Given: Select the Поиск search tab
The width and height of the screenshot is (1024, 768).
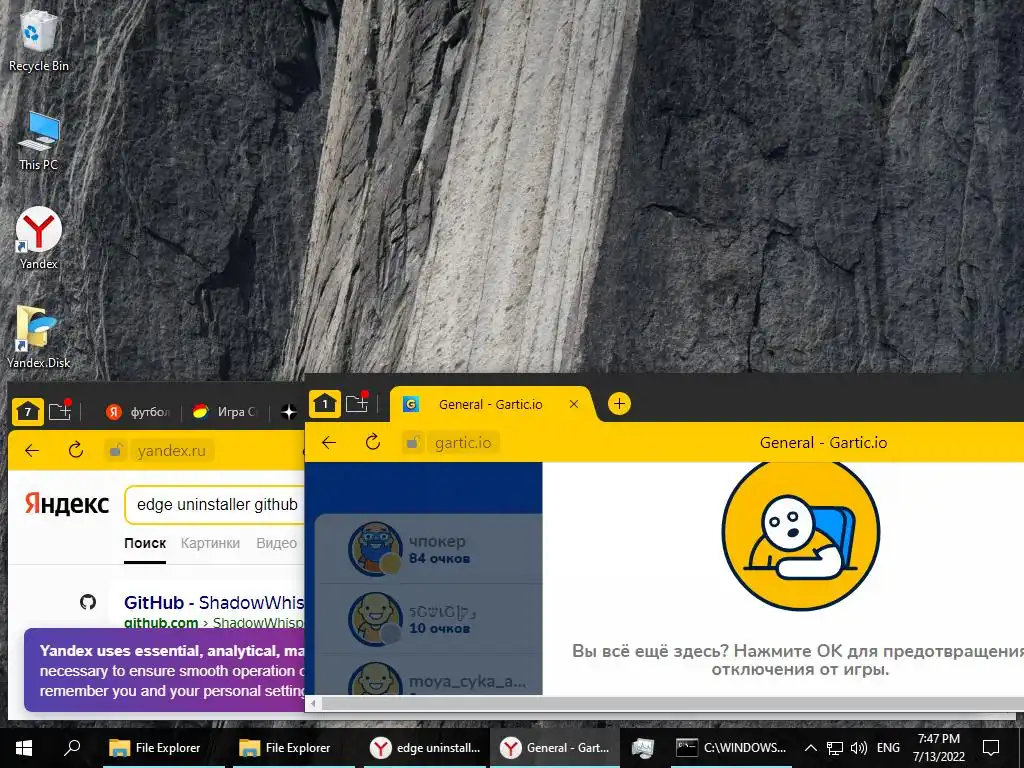Looking at the screenshot, I should coord(145,543).
